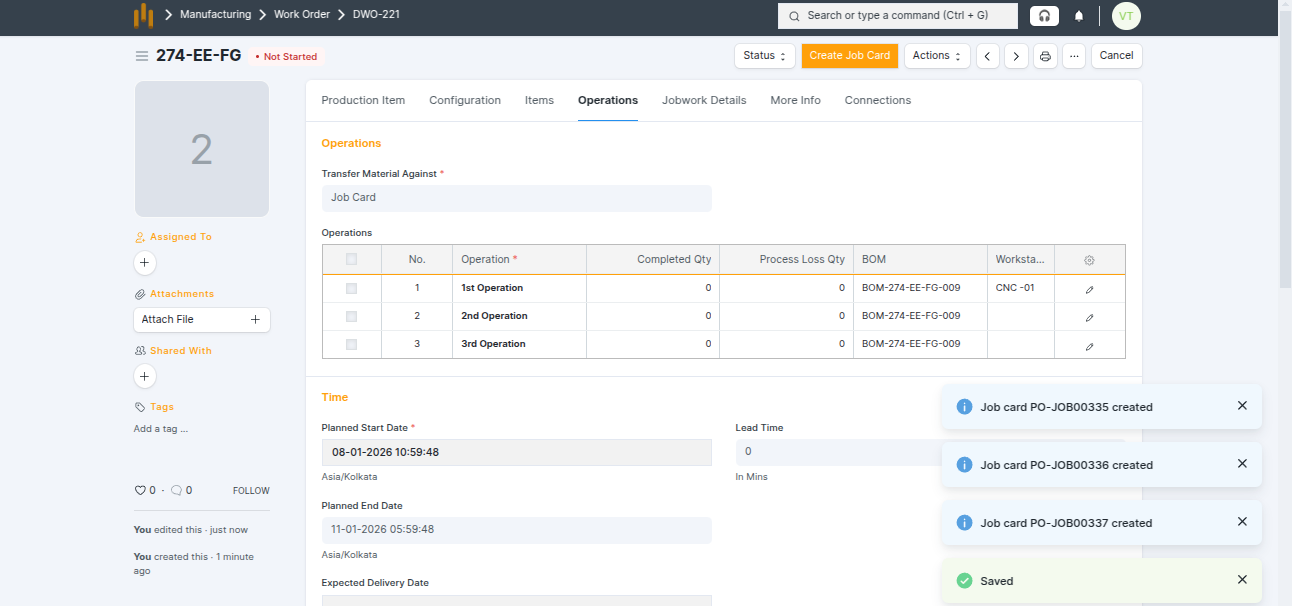Tick the 2nd Operation row checkbox
This screenshot has height=606, width=1292.
[351, 316]
